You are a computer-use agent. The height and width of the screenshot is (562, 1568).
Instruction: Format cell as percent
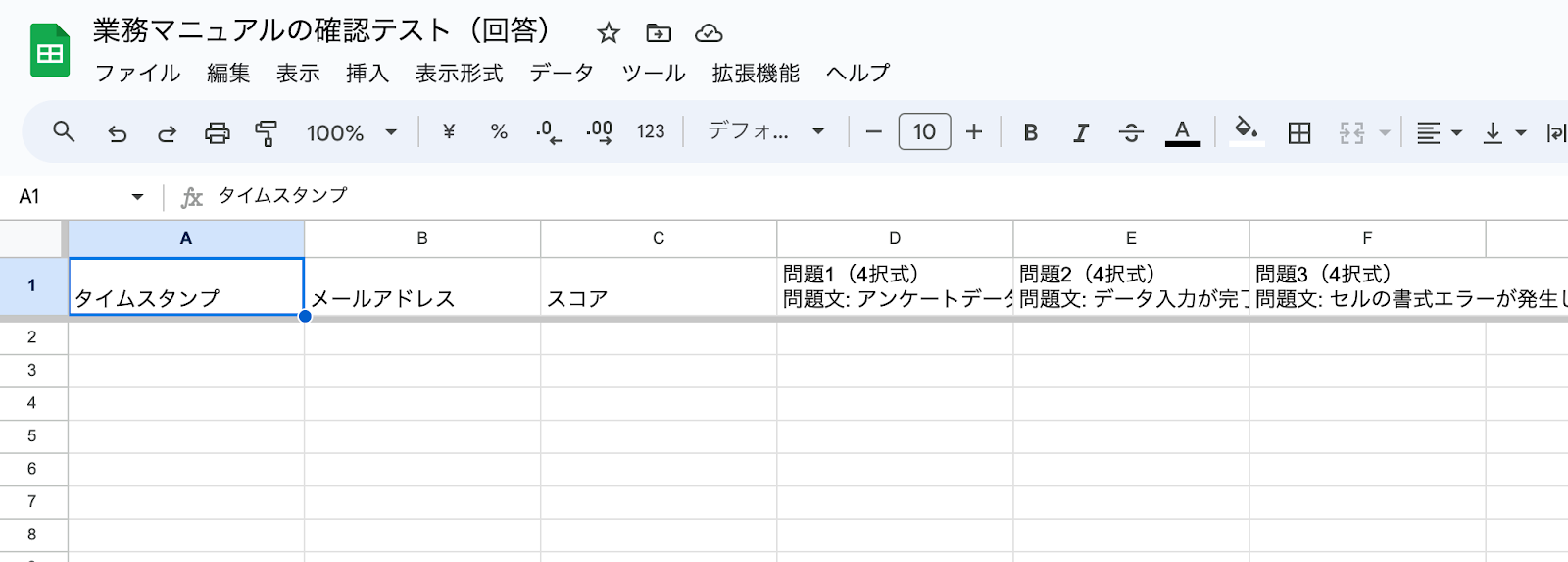(x=499, y=131)
